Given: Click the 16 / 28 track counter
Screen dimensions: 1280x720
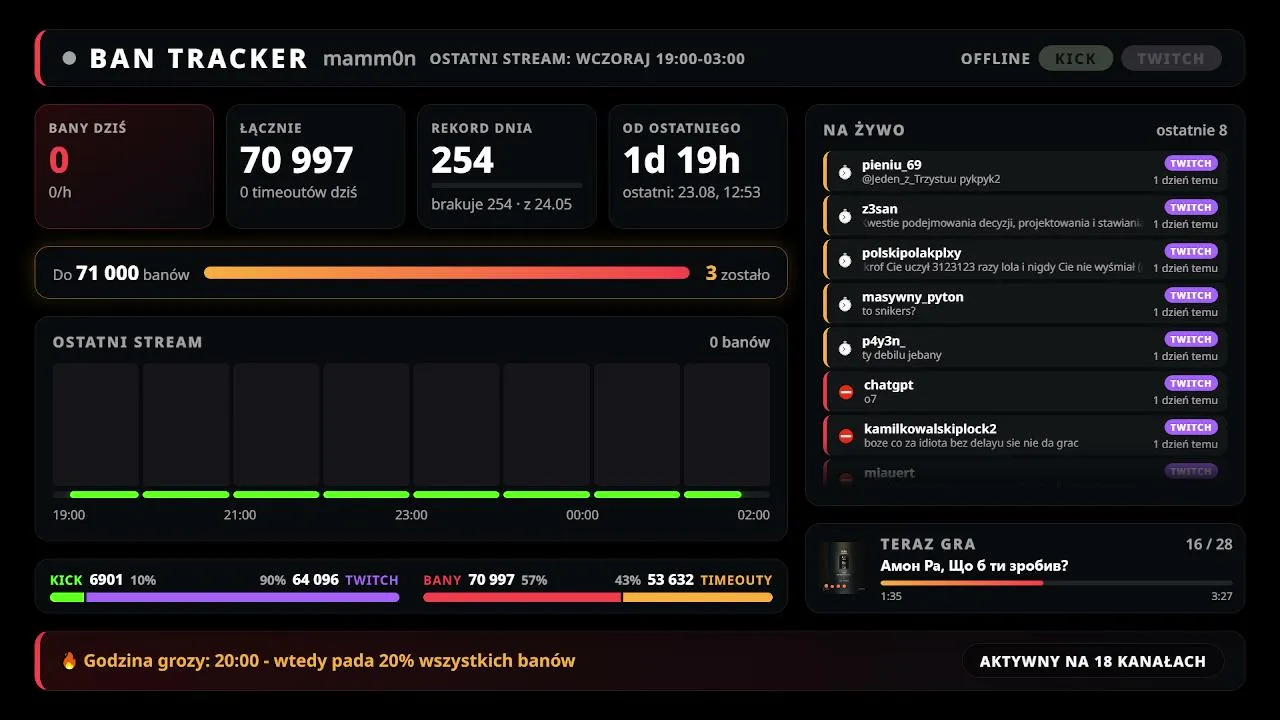Looking at the screenshot, I should tap(1209, 544).
